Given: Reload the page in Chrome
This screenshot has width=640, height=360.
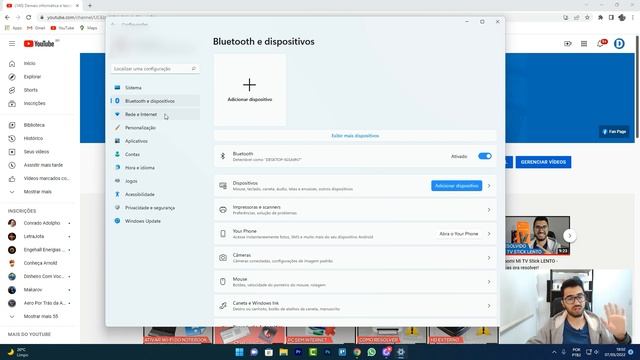Looking at the screenshot, I should 29,17.
